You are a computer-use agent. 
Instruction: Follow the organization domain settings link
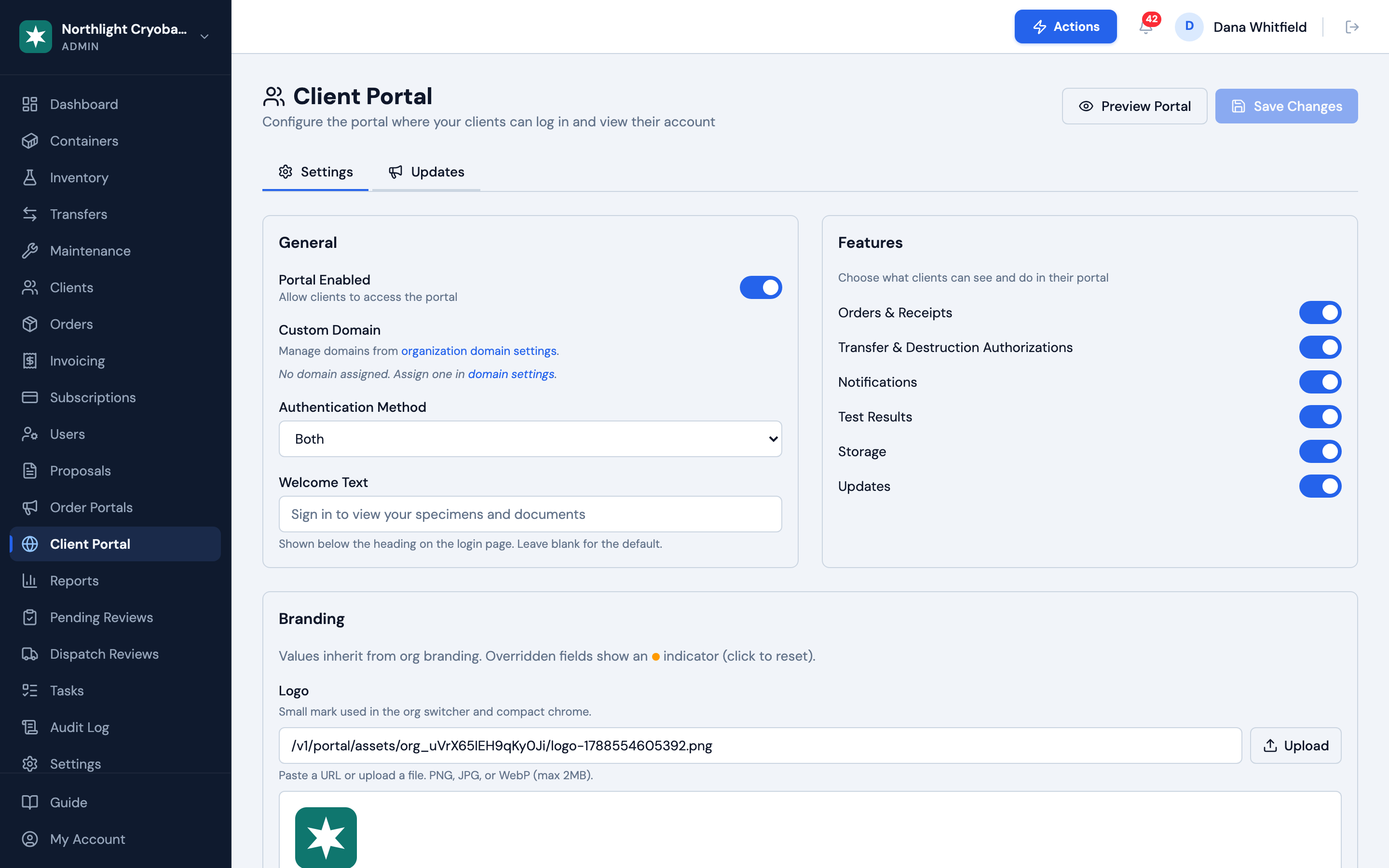tap(479, 351)
